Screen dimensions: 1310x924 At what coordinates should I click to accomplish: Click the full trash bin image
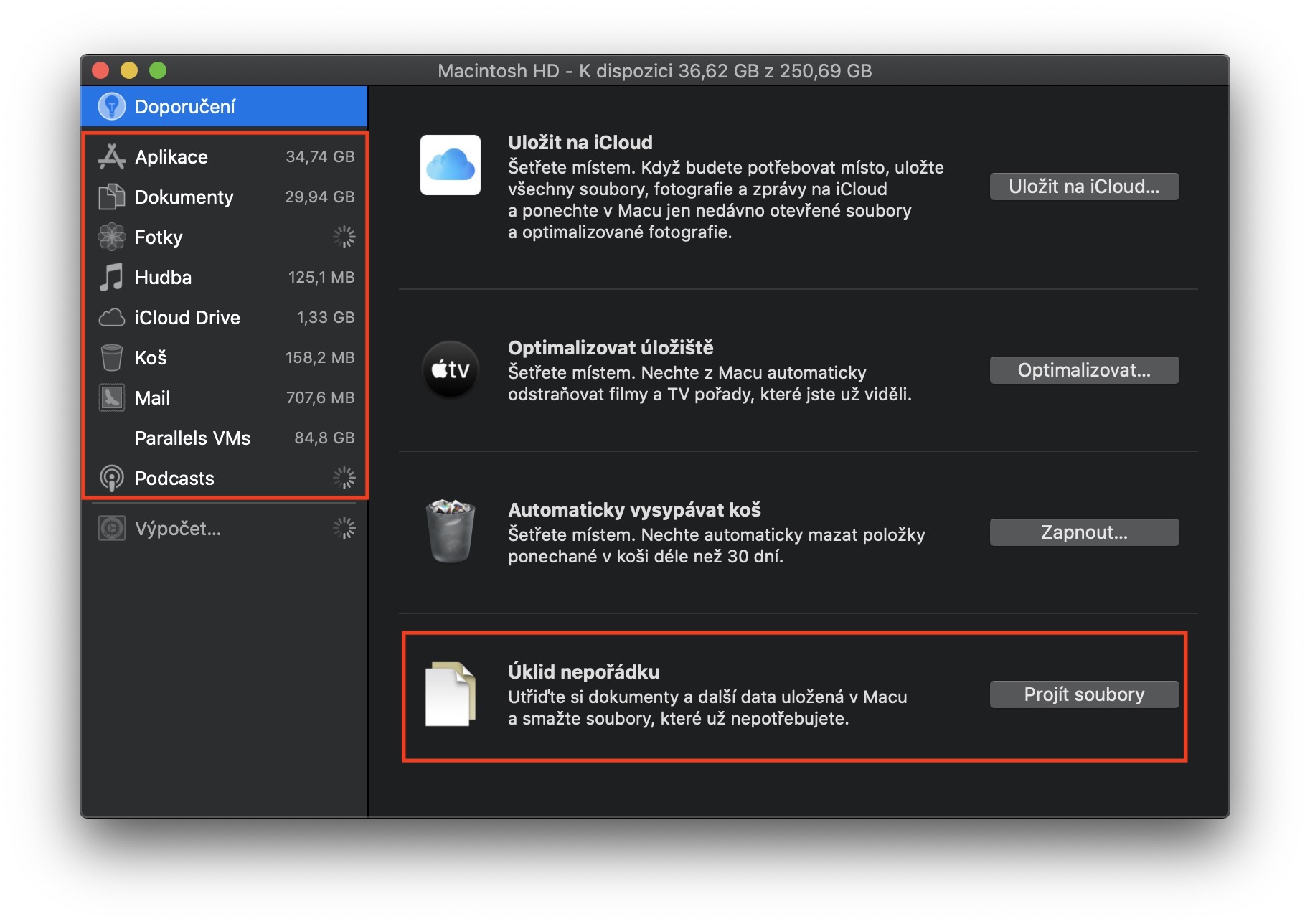point(450,532)
